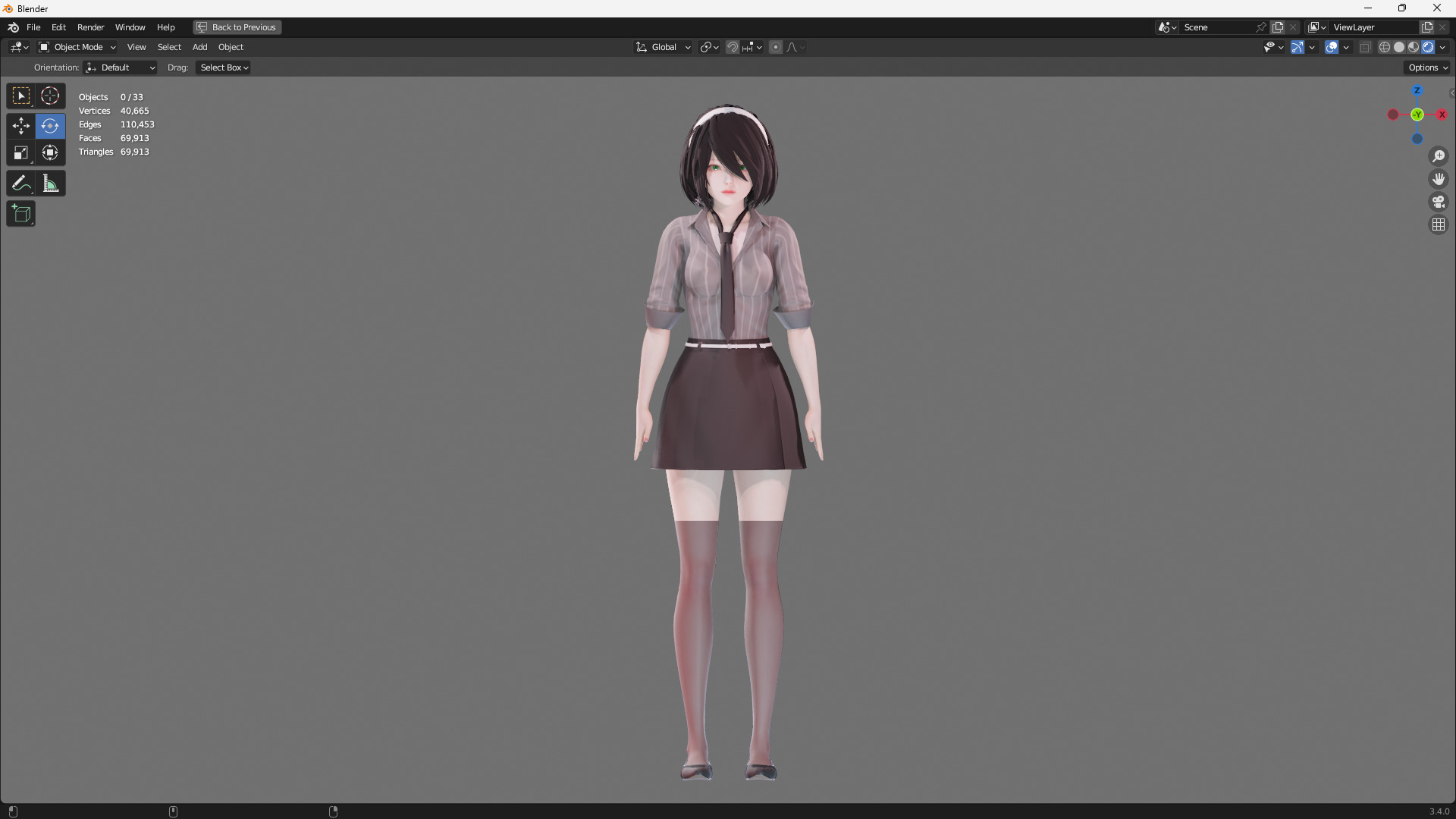This screenshot has height=819, width=1456.
Task: Toggle X-ray mode button
Action: click(x=1366, y=47)
